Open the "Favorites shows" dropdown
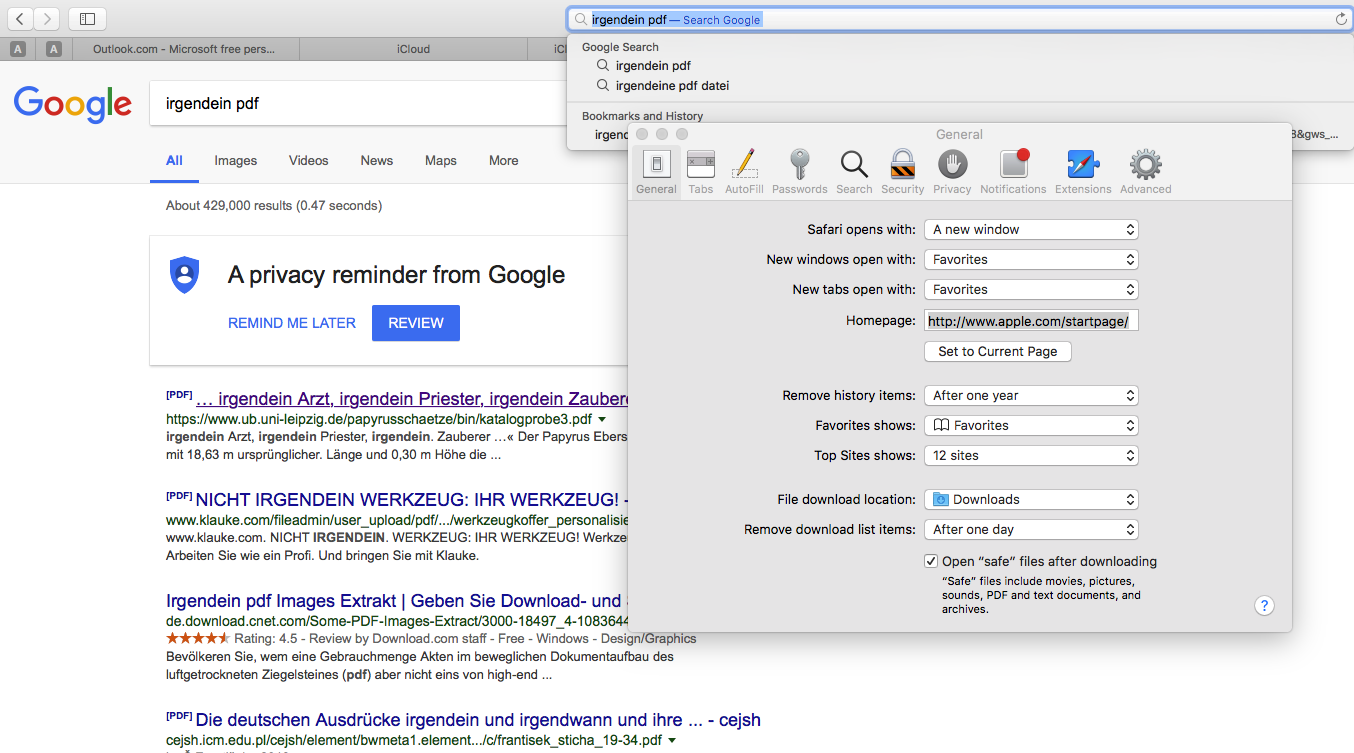Screen dimensions: 1354x753 (x=1031, y=425)
